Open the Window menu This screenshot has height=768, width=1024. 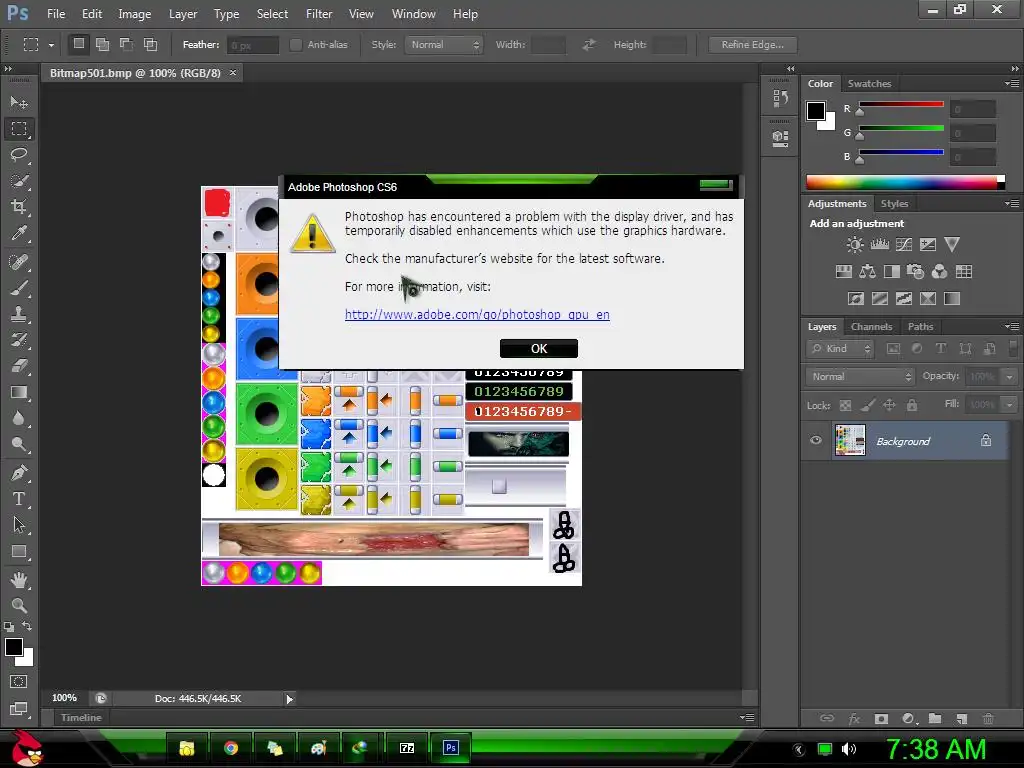(x=413, y=14)
